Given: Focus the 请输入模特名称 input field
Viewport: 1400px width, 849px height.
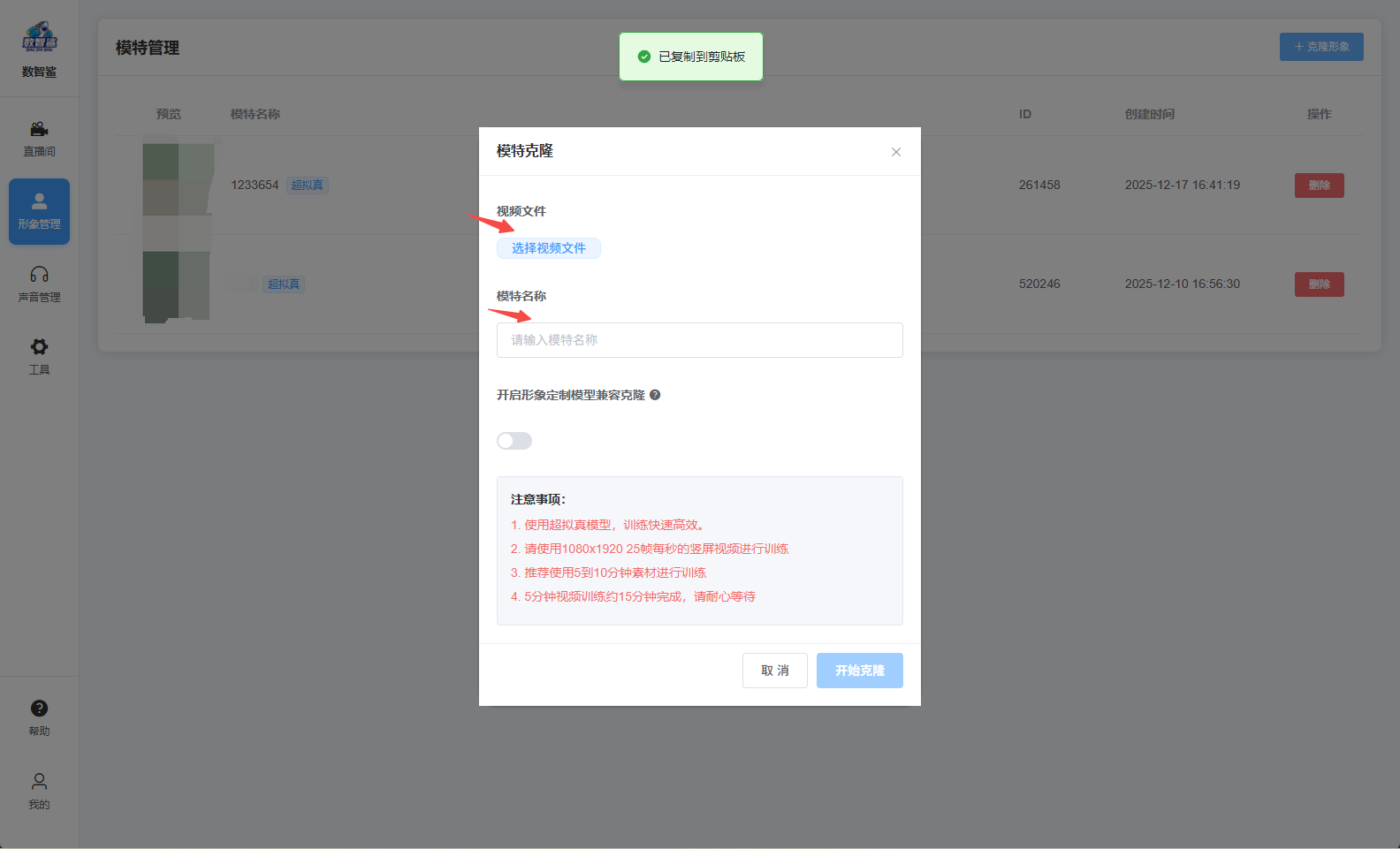Looking at the screenshot, I should (x=700, y=340).
